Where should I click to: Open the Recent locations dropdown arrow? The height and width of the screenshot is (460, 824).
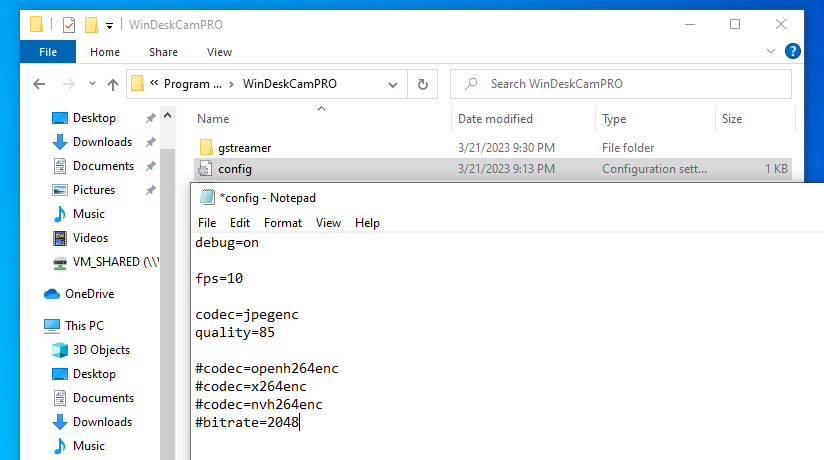(x=91, y=85)
